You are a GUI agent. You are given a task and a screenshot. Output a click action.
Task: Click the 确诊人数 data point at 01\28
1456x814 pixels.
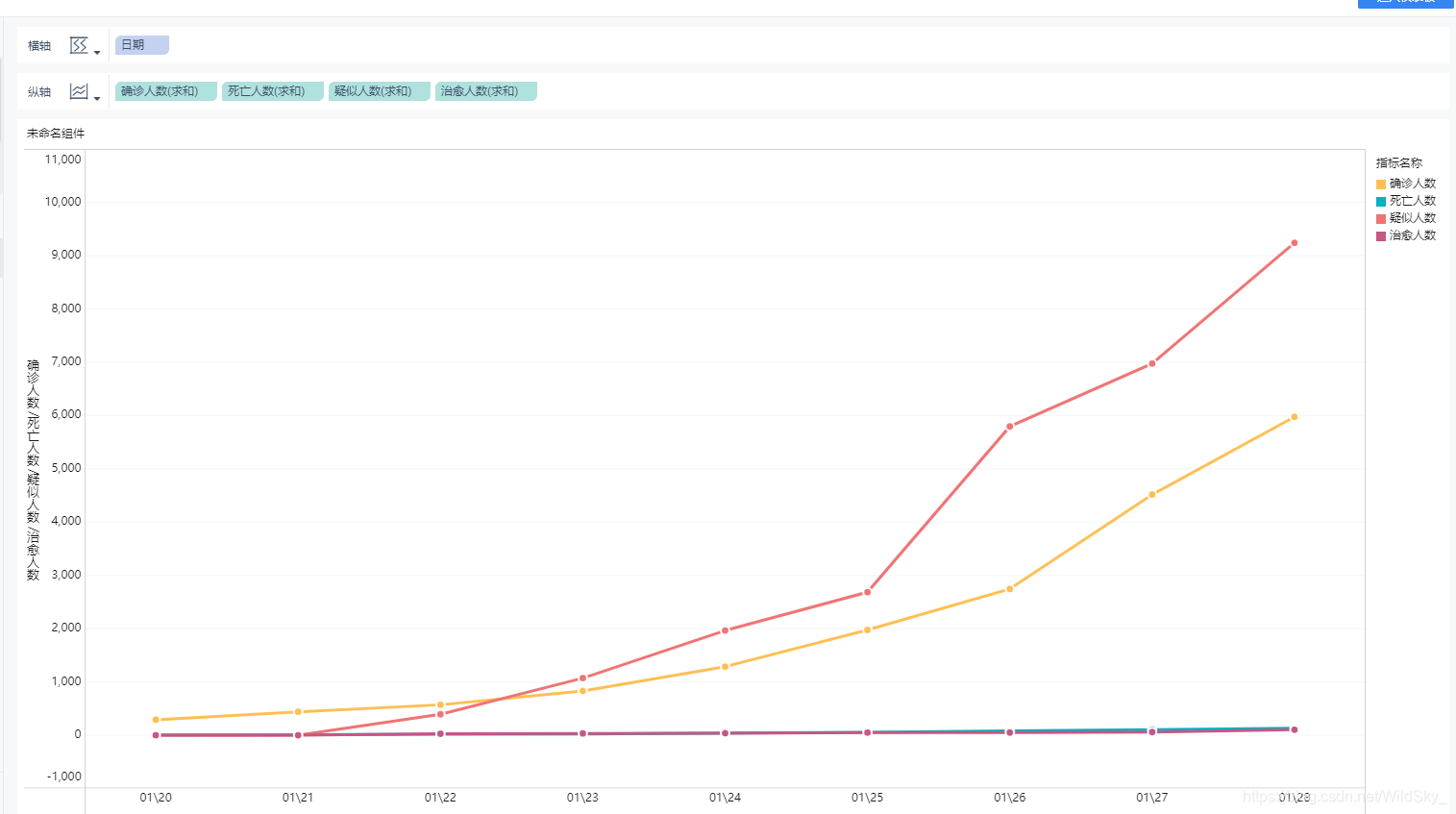tap(1295, 417)
